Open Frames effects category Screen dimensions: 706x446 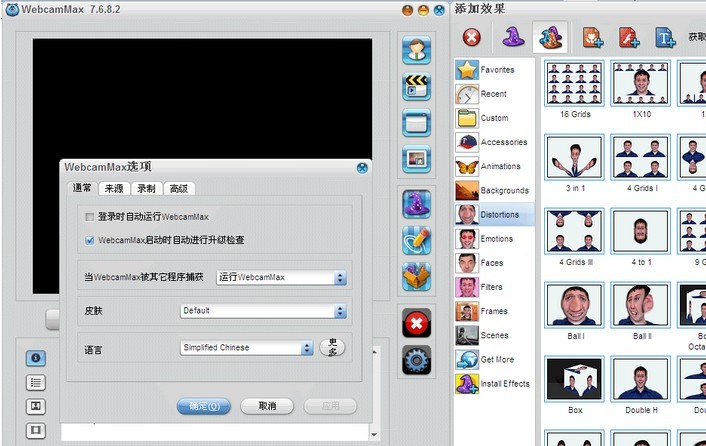(x=494, y=311)
